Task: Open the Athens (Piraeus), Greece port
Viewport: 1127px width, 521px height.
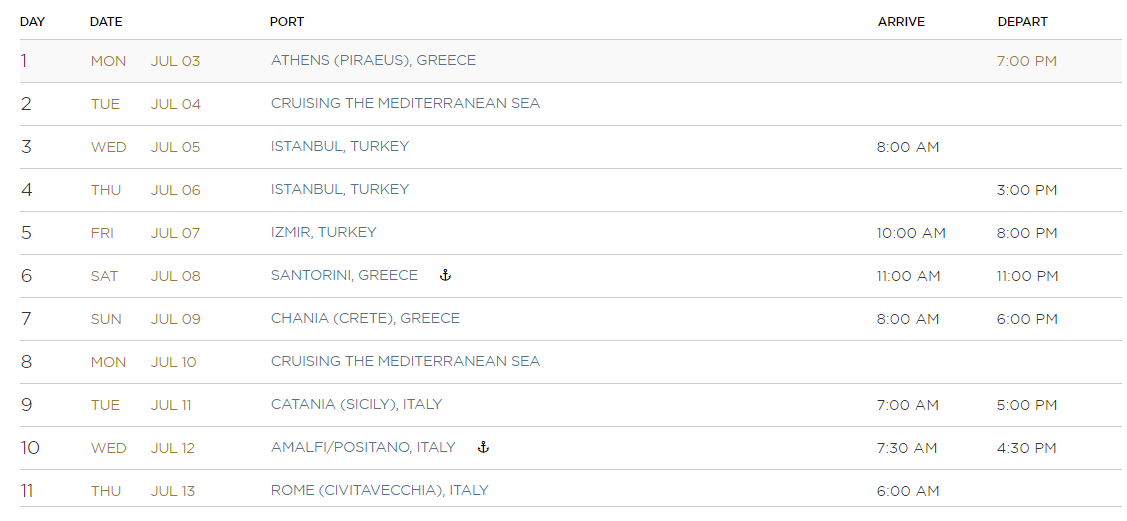Action: click(373, 60)
